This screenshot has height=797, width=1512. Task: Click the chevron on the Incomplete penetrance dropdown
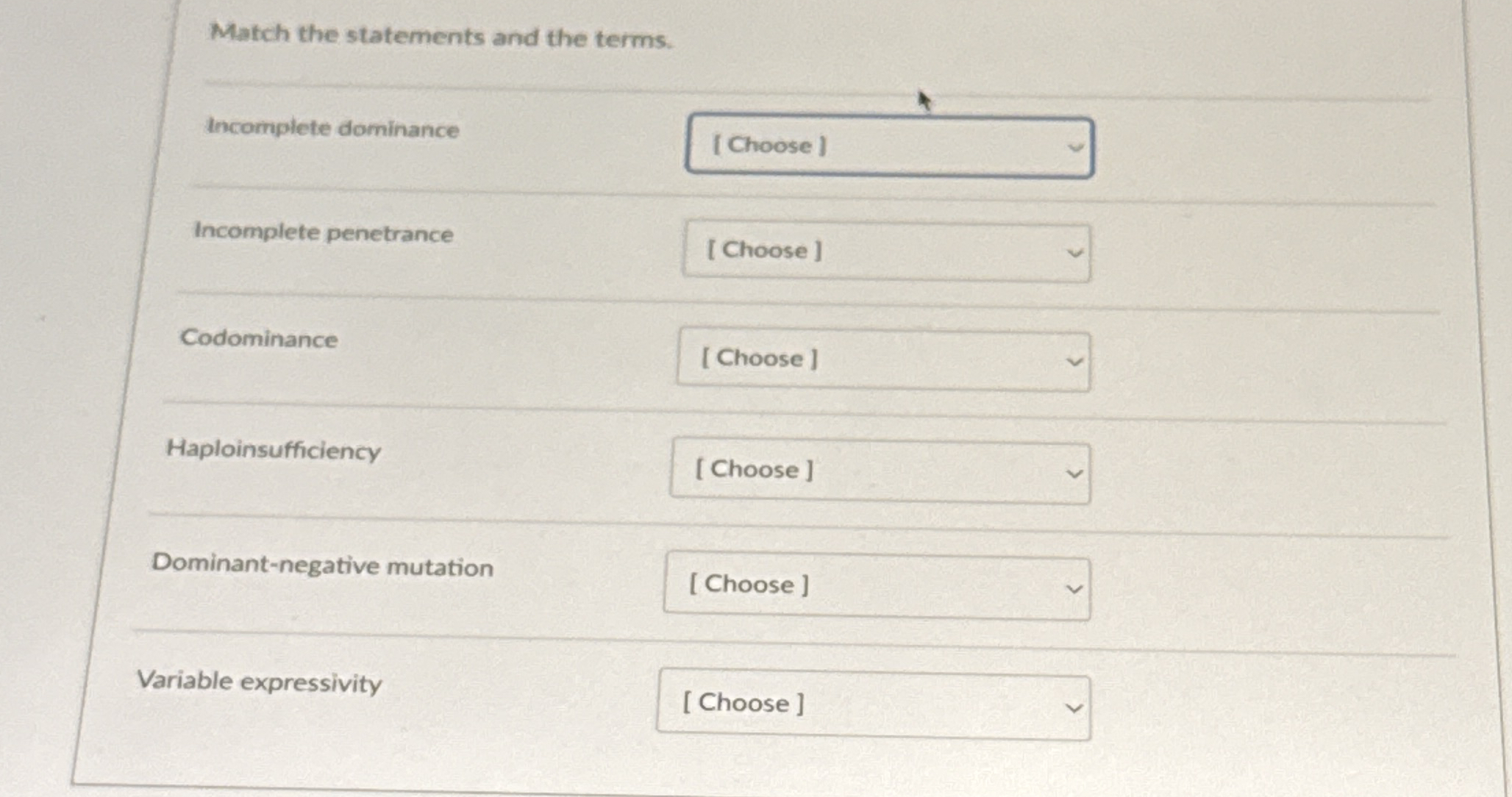(x=1075, y=251)
